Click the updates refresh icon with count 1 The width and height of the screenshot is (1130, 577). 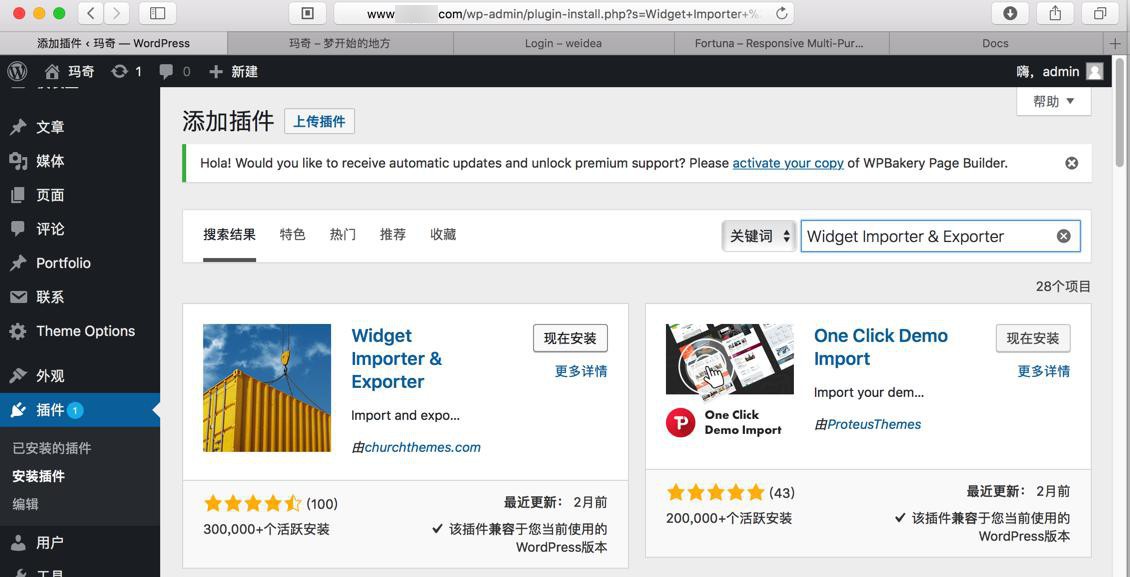point(120,71)
